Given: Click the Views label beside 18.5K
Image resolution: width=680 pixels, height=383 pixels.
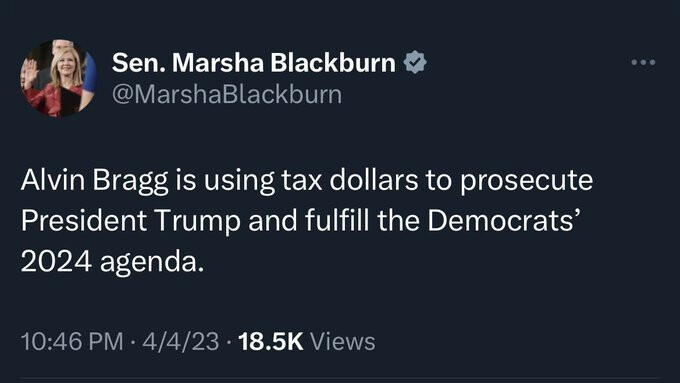Looking at the screenshot, I should tap(343, 341).
